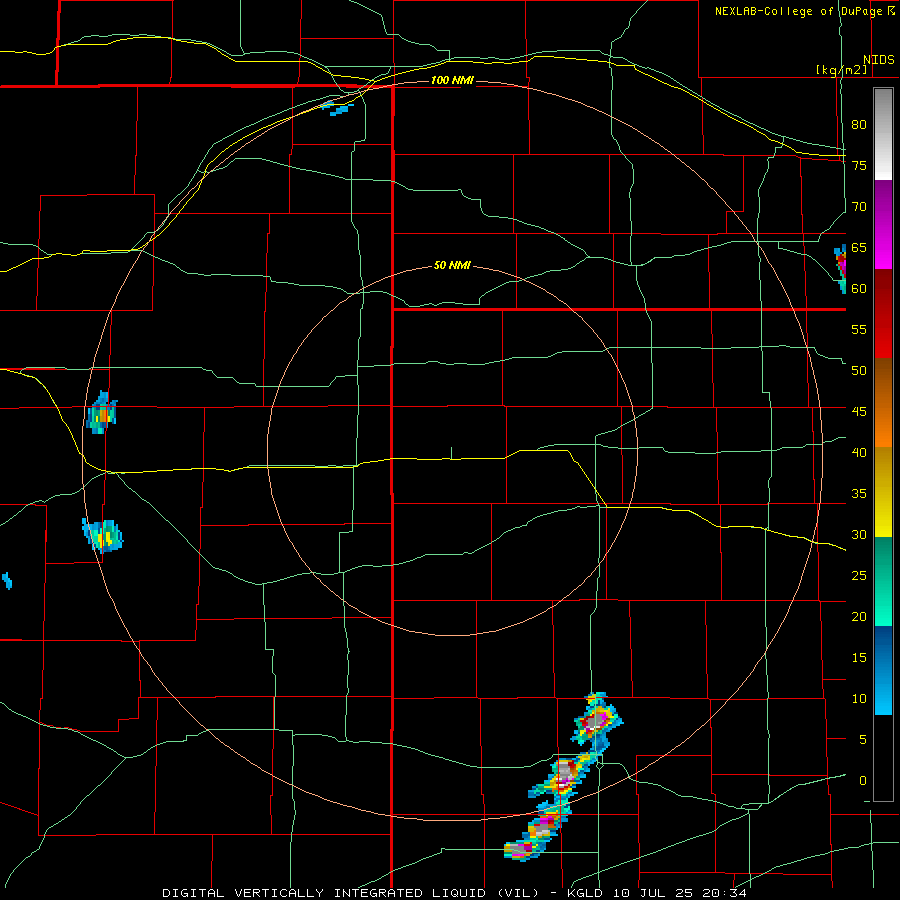Click the 10 value on the color scale
This screenshot has height=900, width=900.
[x=859, y=699]
